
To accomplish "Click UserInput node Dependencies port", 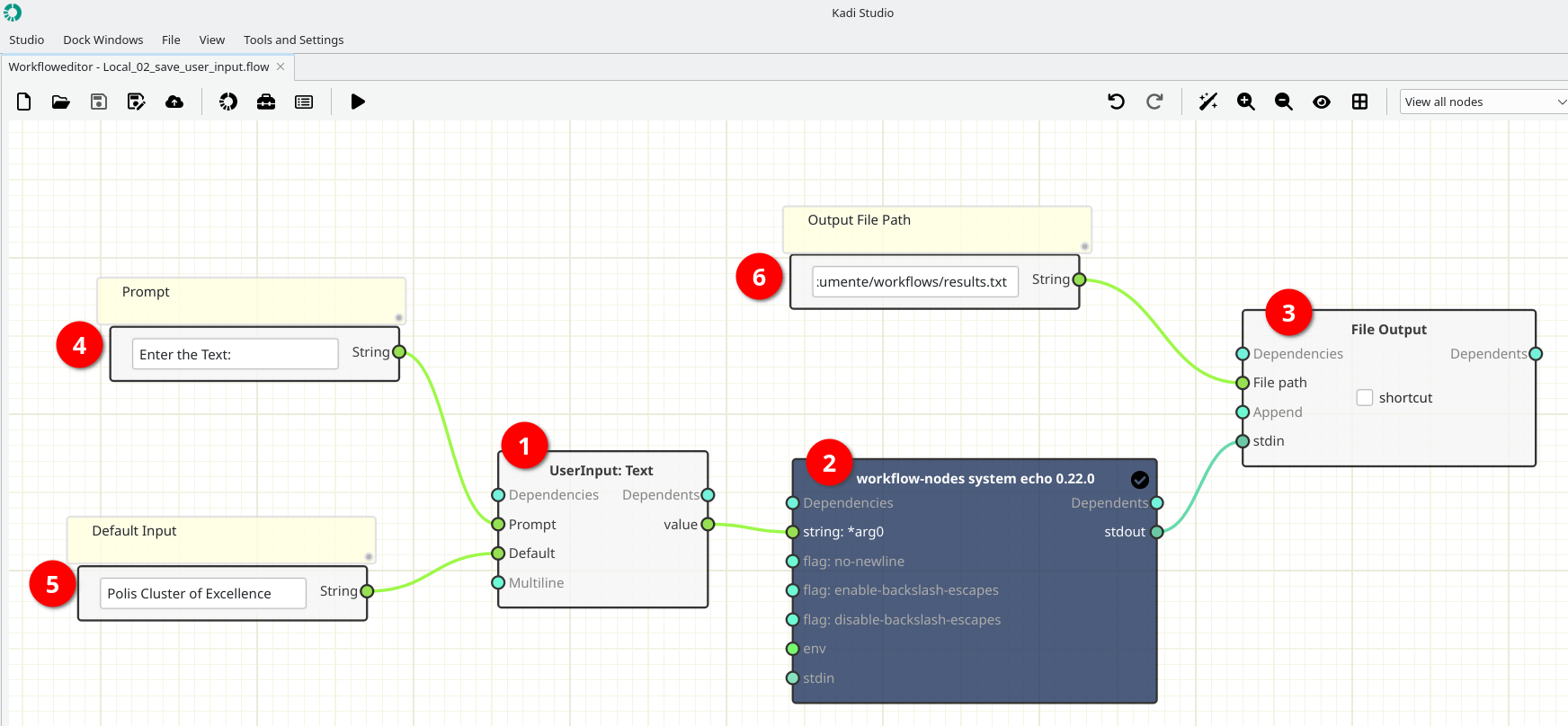I will pos(498,495).
